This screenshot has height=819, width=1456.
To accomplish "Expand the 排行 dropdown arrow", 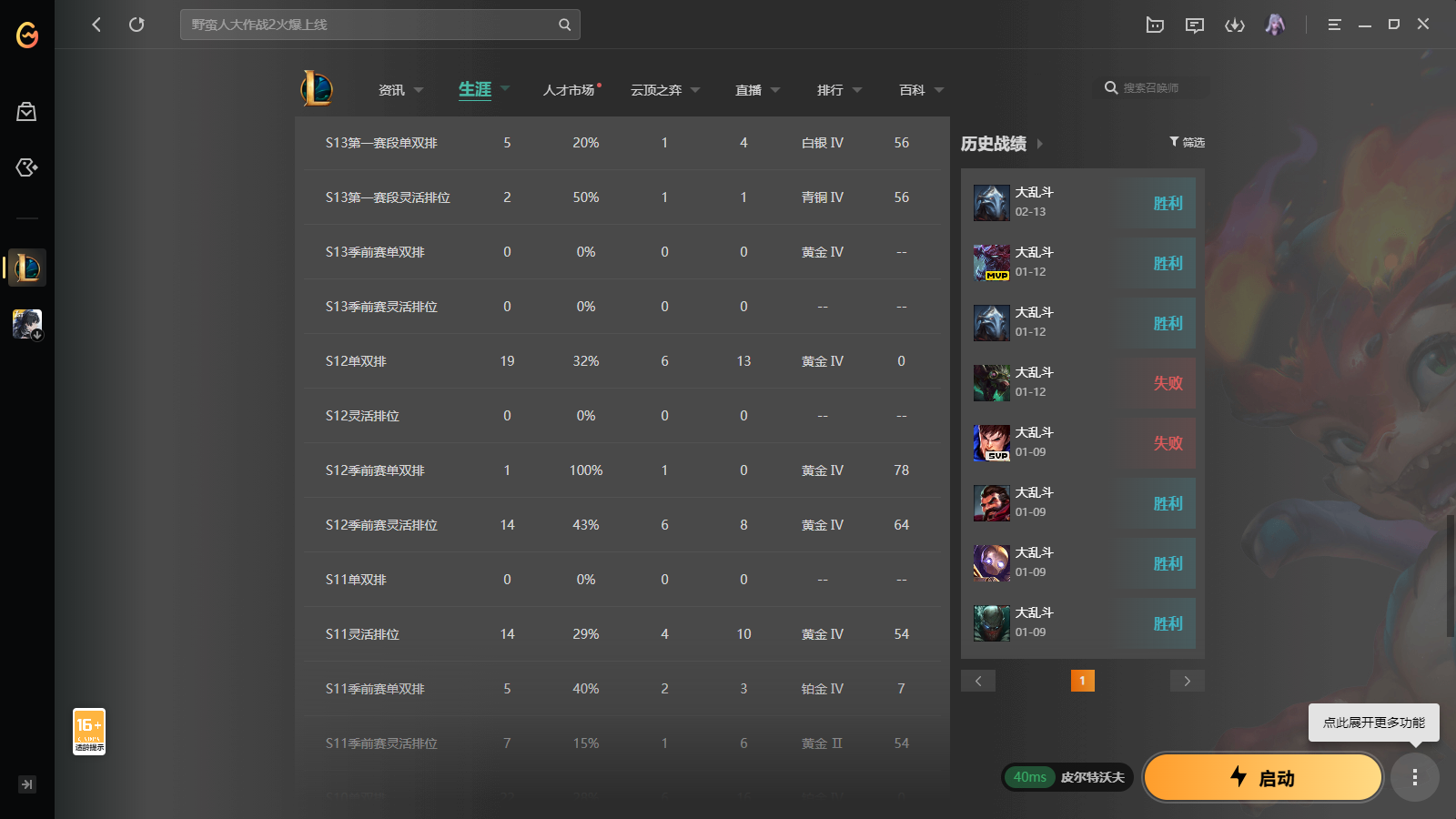I will pyautogui.click(x=857, y=90).
